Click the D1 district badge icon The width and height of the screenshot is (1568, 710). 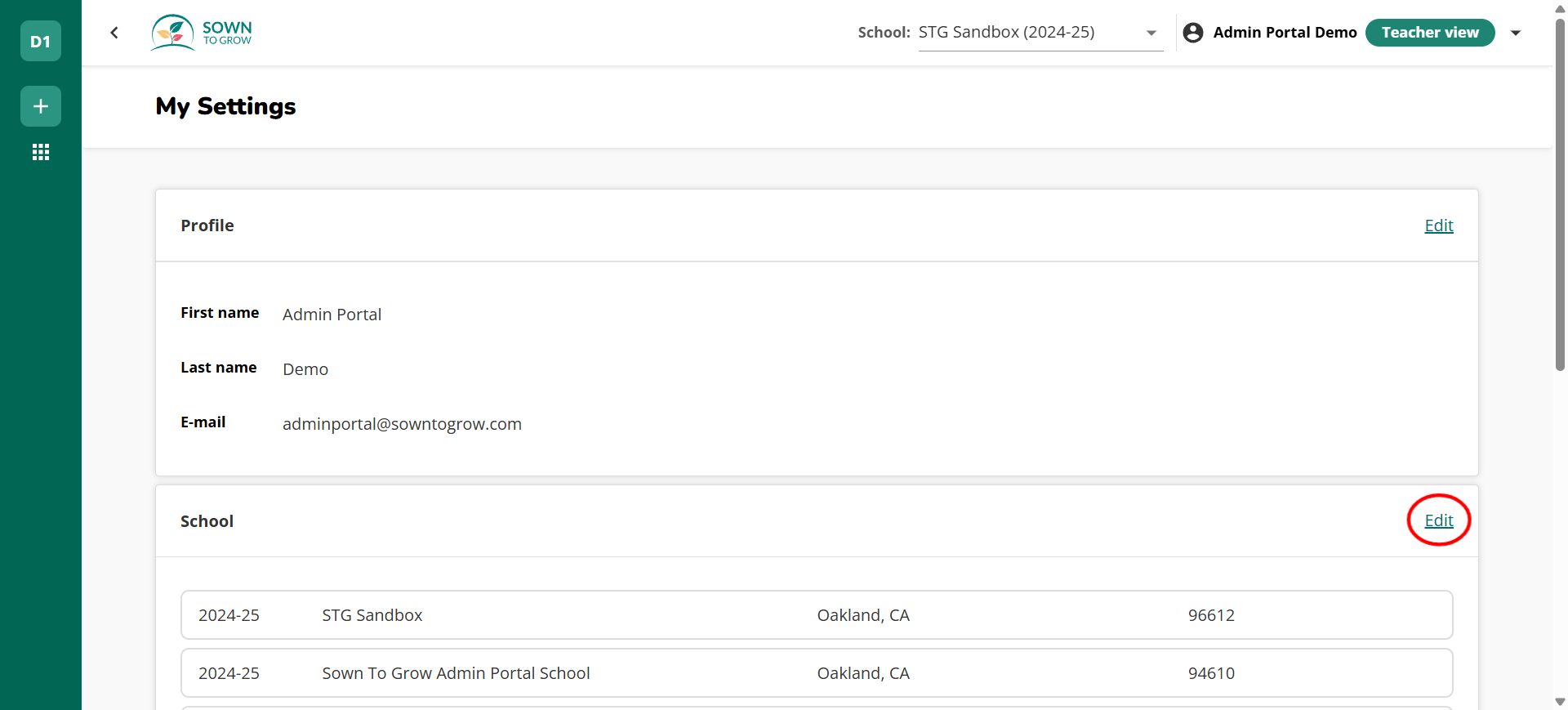[40, 41]
